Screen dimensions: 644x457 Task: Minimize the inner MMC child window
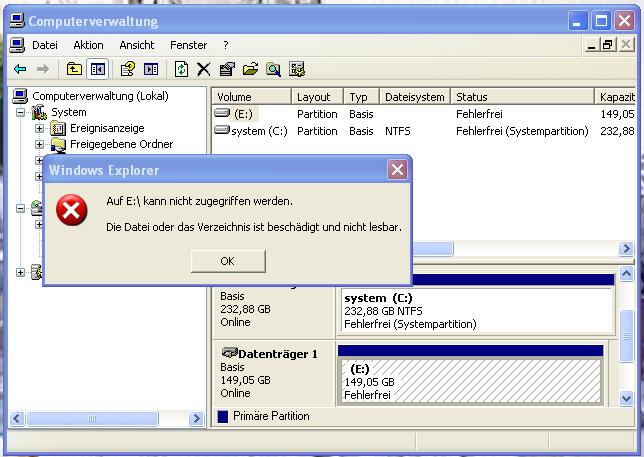(591, 44)
